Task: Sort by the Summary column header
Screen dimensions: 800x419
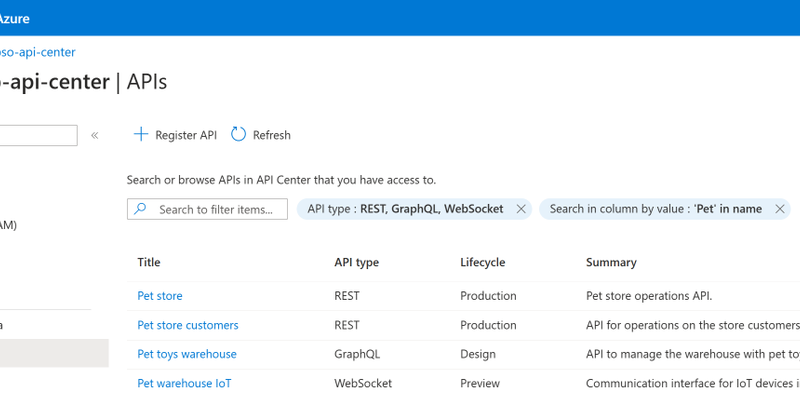Action: click(x=611, y=262)
